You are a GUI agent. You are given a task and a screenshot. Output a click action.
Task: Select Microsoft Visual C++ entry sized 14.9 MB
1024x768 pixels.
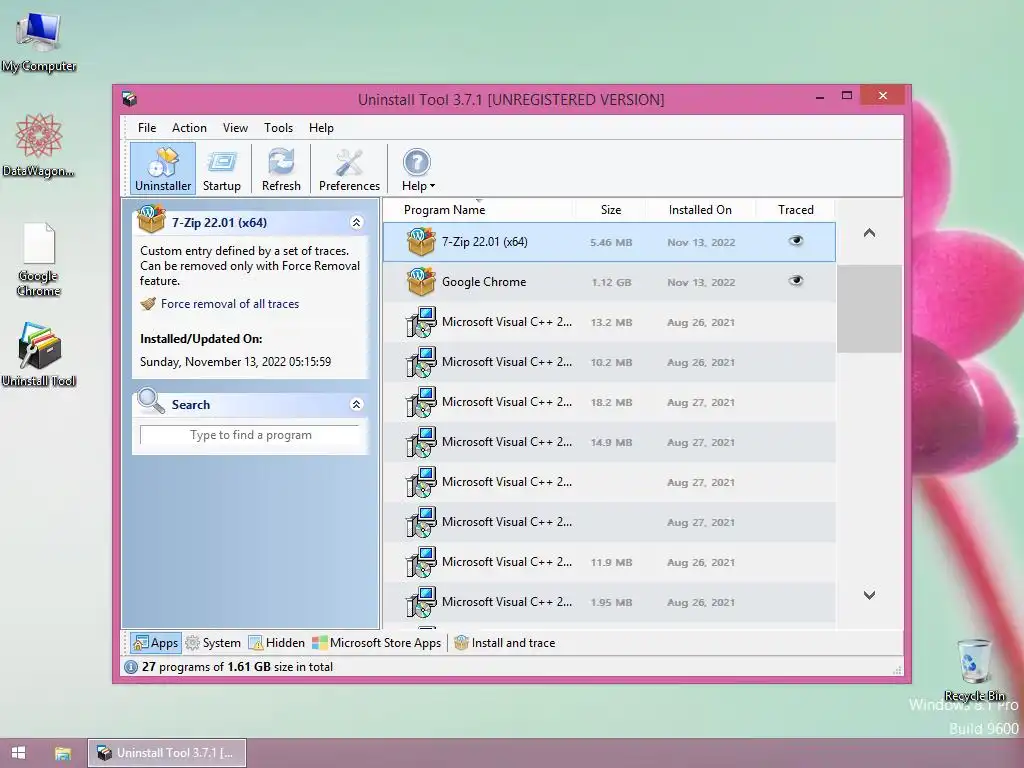click(x=609, y=442)
